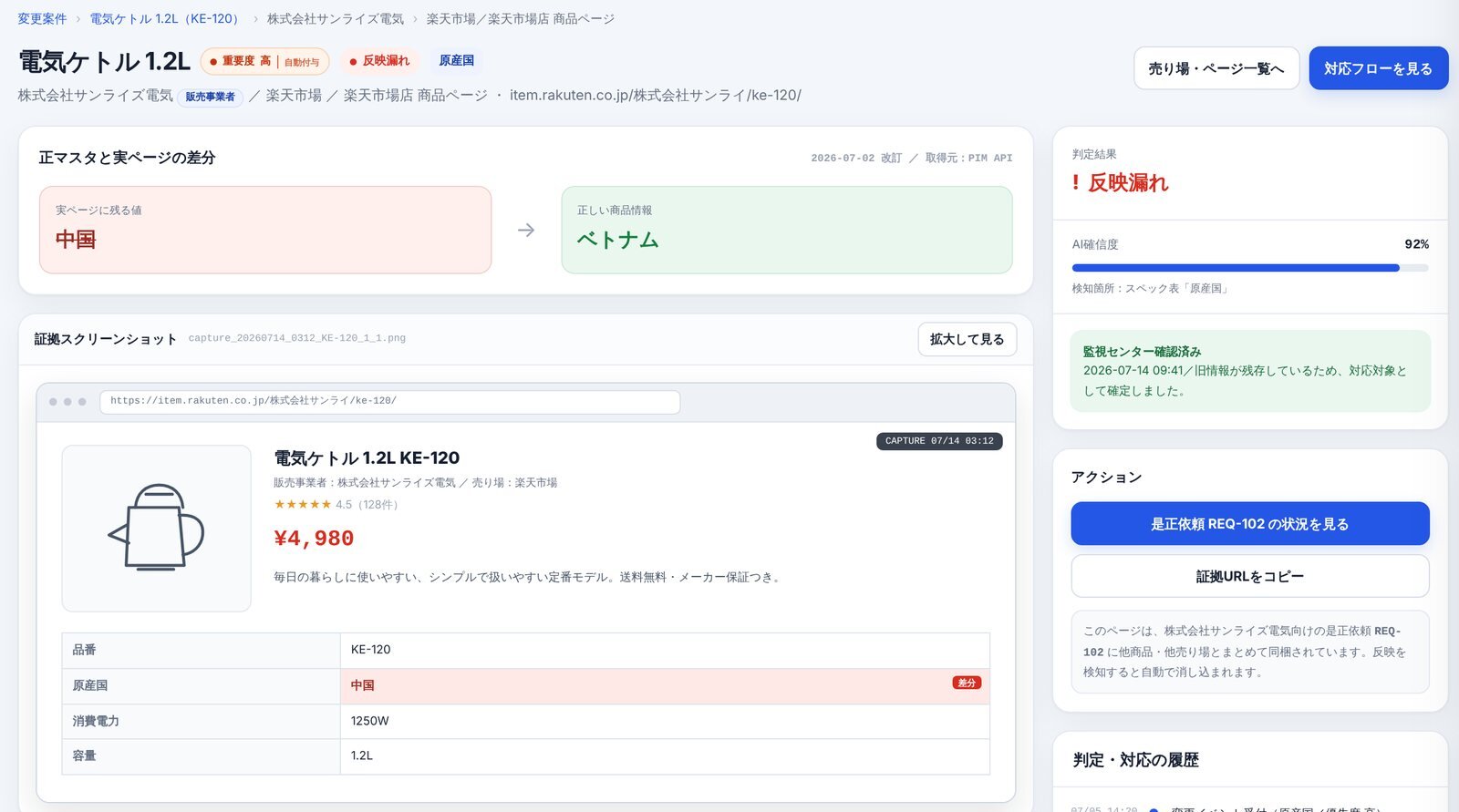
Task: Click the 検知箇所：スペック表「原産国」 text
Action: click(1152, 288)
